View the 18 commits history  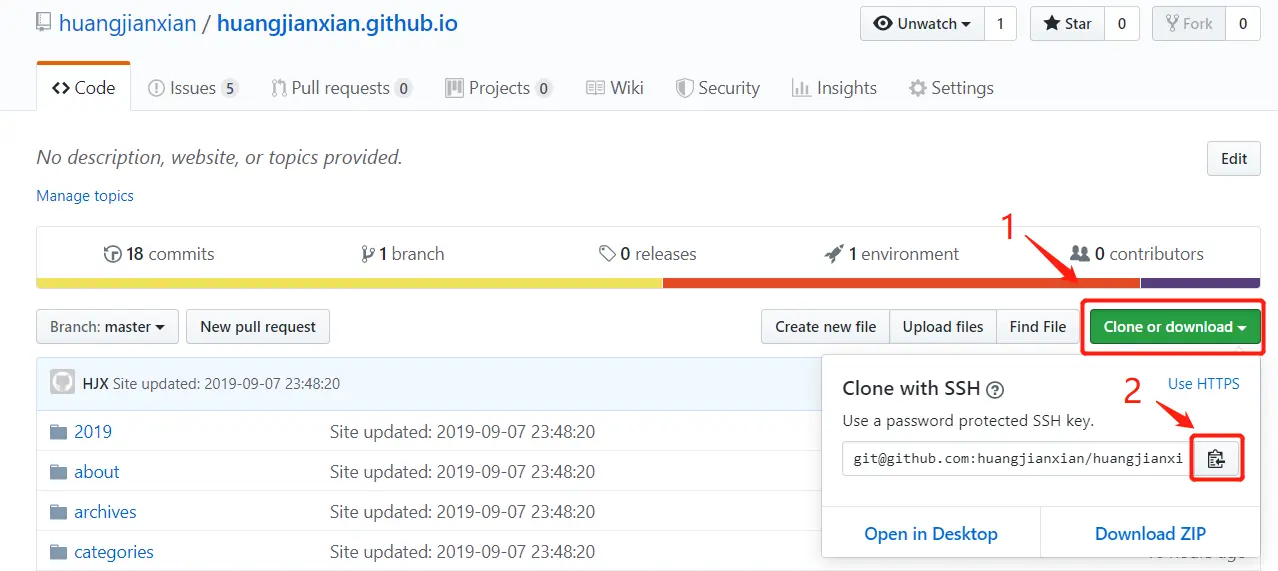coord(159,254)
